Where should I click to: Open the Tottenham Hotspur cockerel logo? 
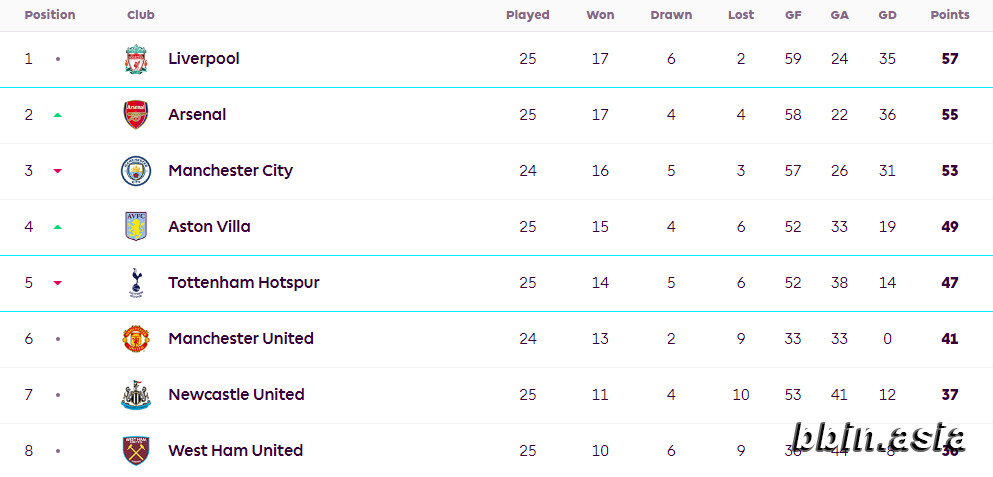click(x=136, y=283)
